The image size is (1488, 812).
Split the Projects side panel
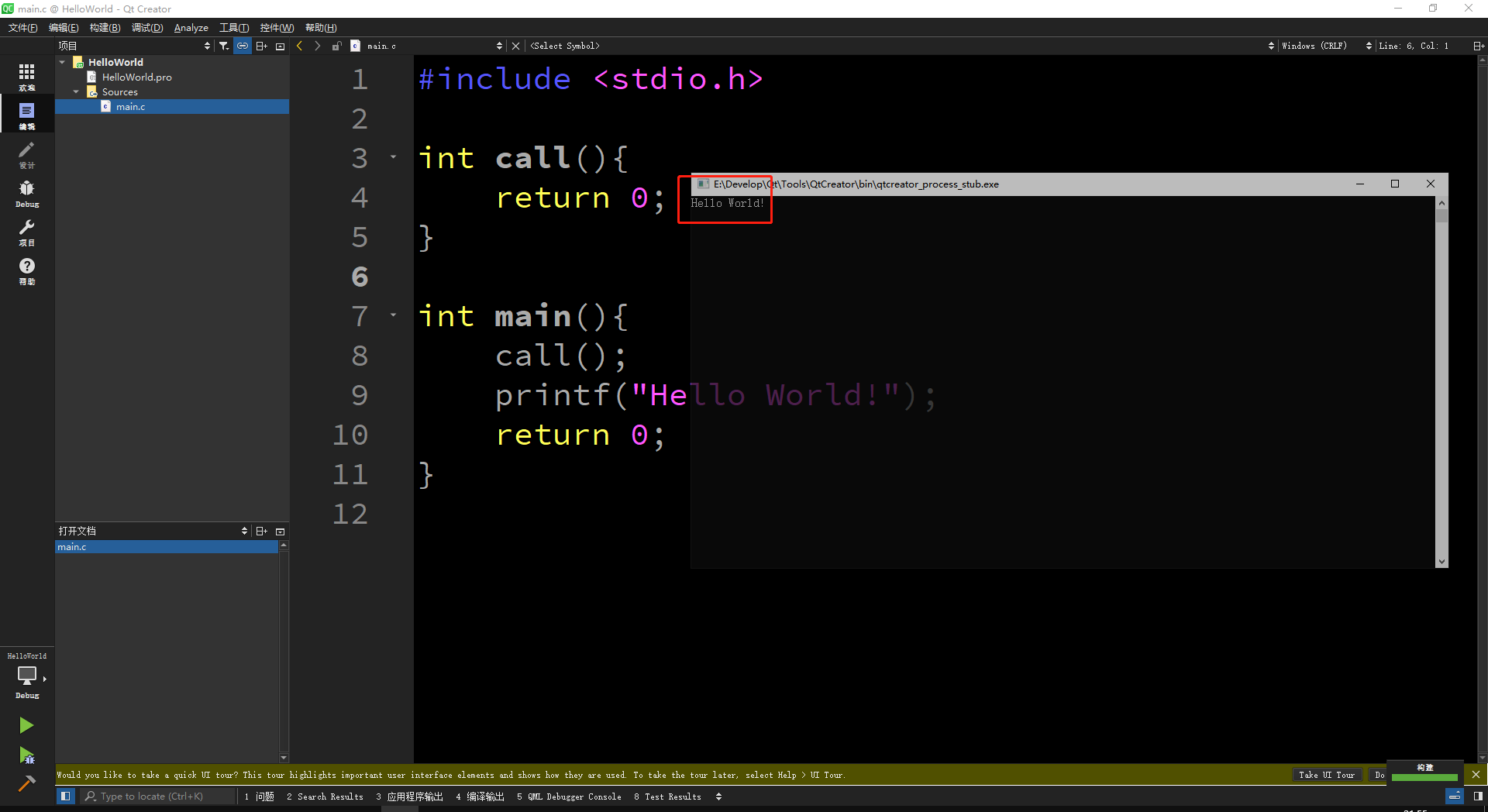click(262, 46)
